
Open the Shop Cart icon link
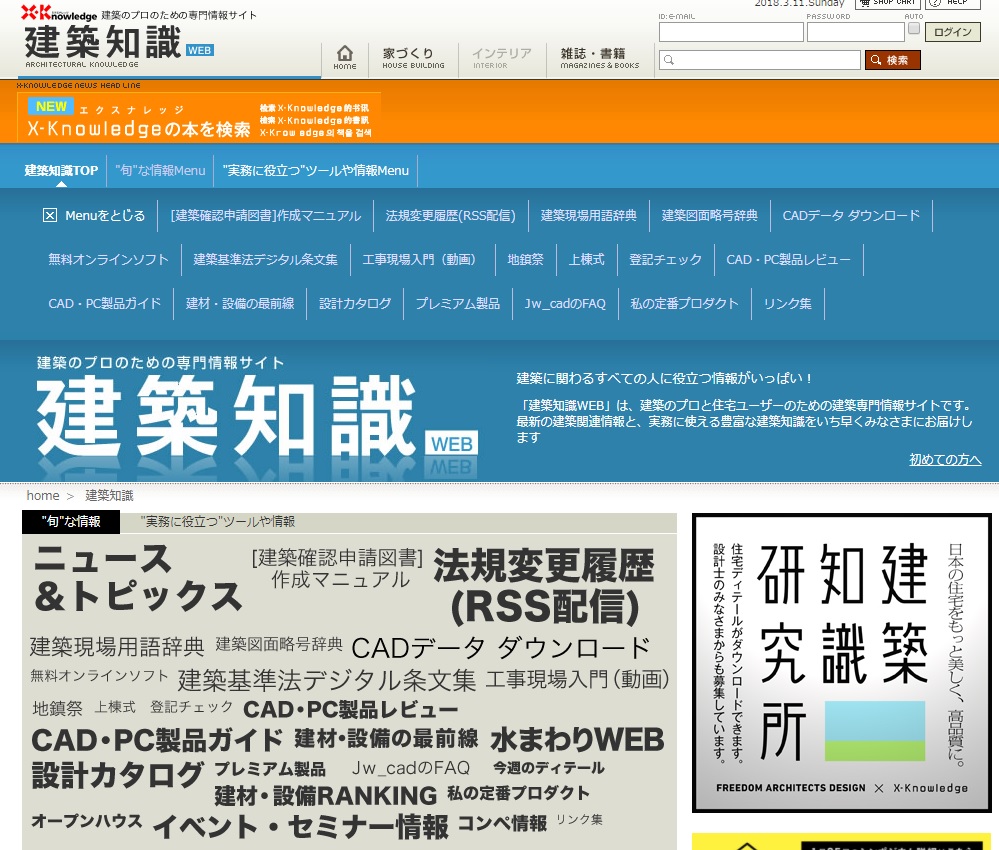[x=888, y=3]
